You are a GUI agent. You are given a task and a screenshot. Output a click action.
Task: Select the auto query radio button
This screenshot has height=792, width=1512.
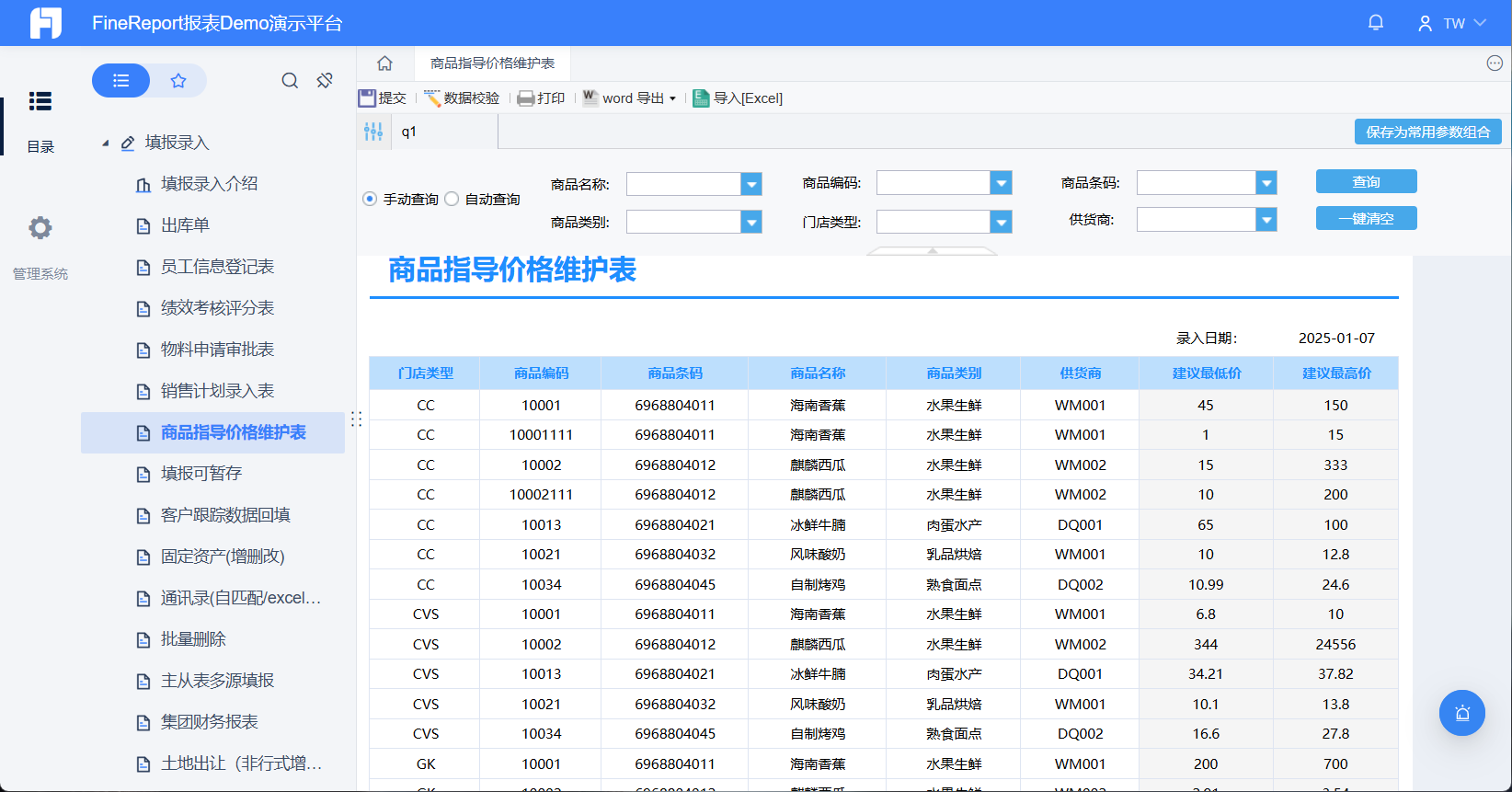452,199
